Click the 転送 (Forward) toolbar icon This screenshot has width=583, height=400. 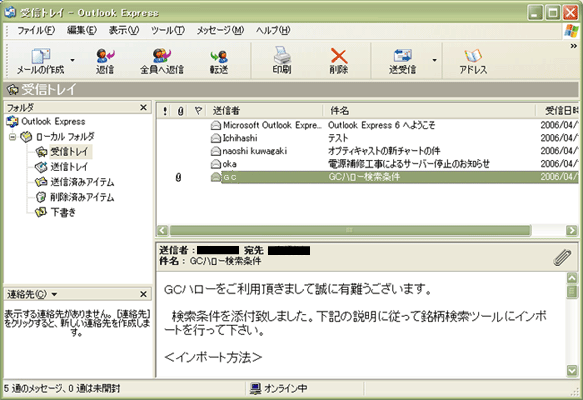[219, 57]
